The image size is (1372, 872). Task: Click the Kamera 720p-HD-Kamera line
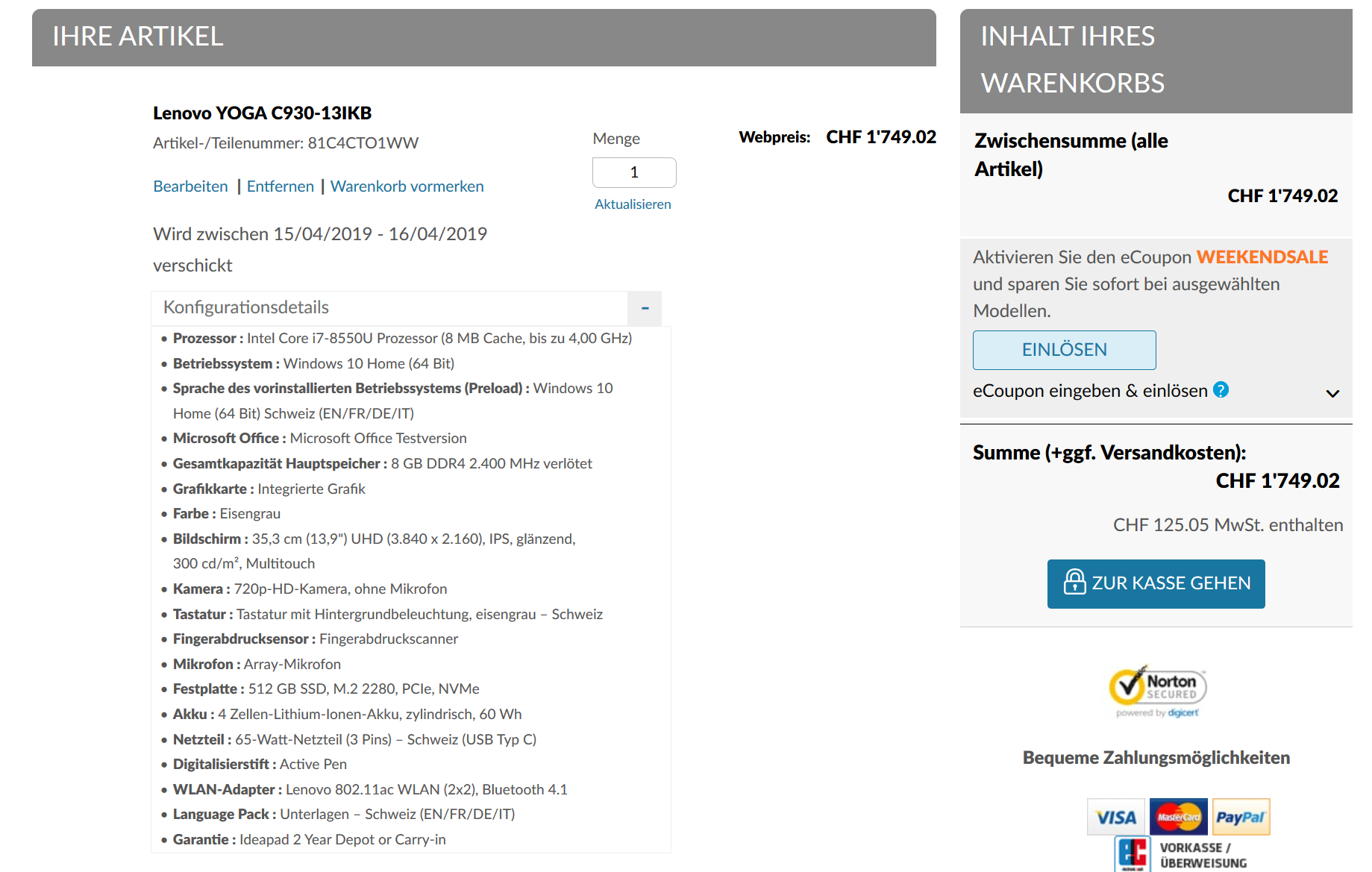click(310, 589)
